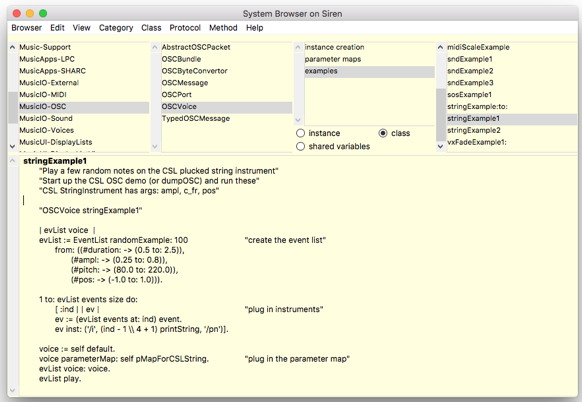Image resolution: width=582 pixels, height=402 pixels.
Task: Open the Browser menu
Action: [x=26, y=28]
